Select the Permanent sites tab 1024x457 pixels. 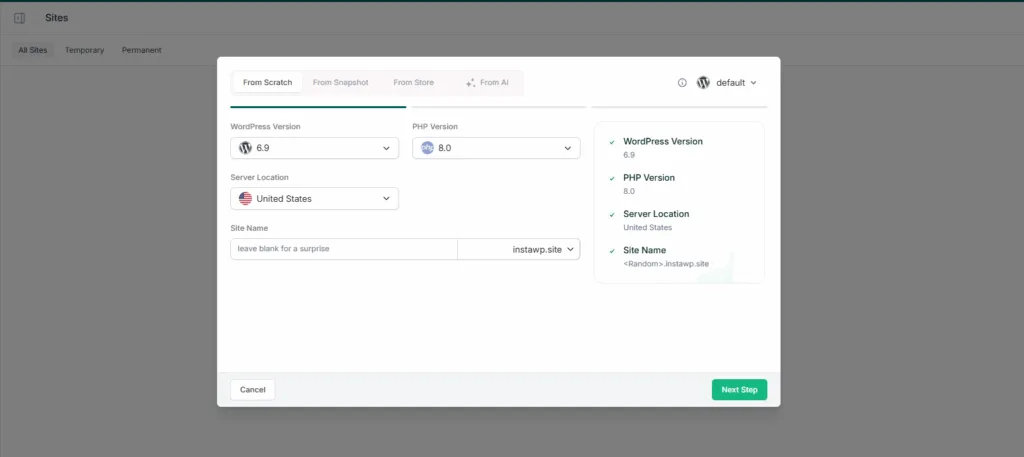[x=142, y=50]
